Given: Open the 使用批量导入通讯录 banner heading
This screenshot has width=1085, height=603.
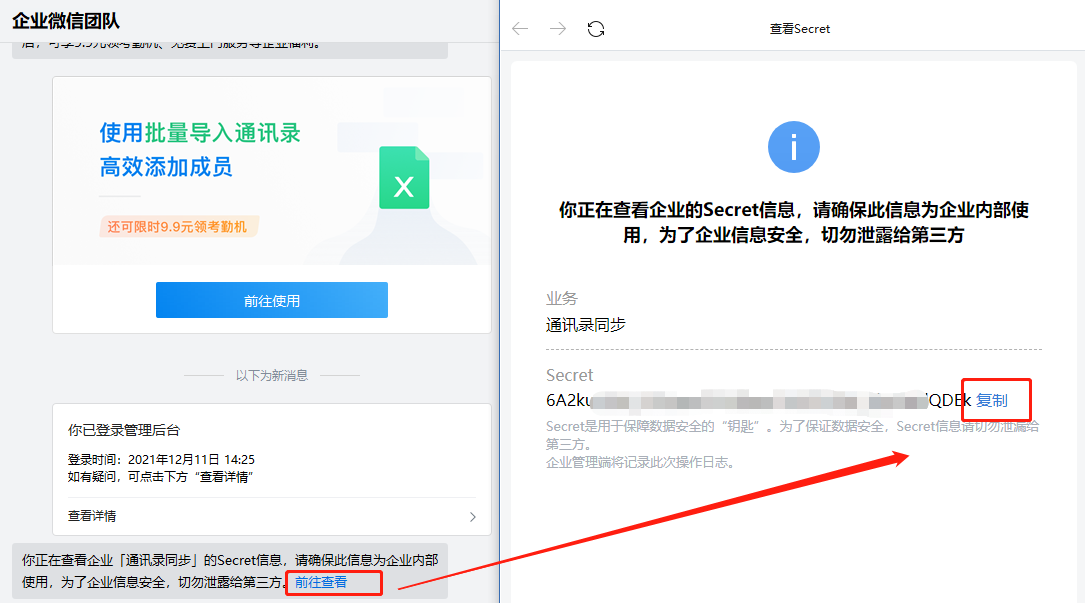Looking at the screenshot, I should (200, 133).
